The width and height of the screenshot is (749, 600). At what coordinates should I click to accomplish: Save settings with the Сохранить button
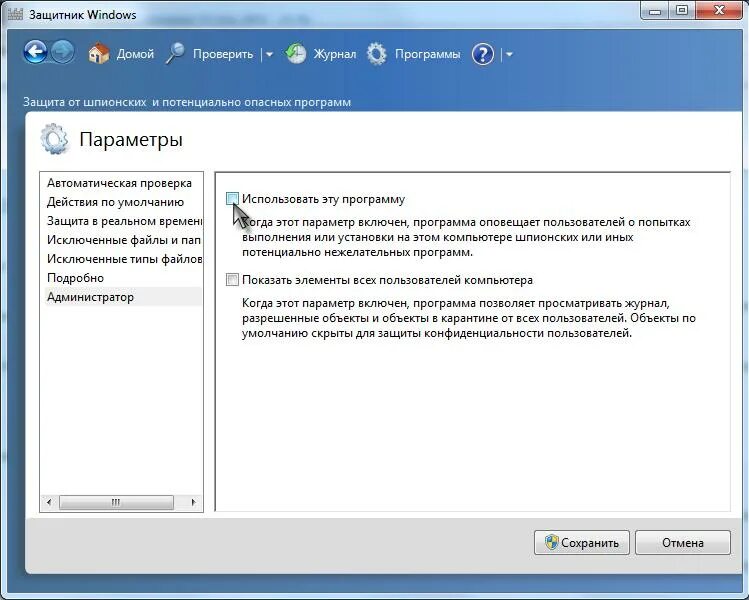point(582,543)
